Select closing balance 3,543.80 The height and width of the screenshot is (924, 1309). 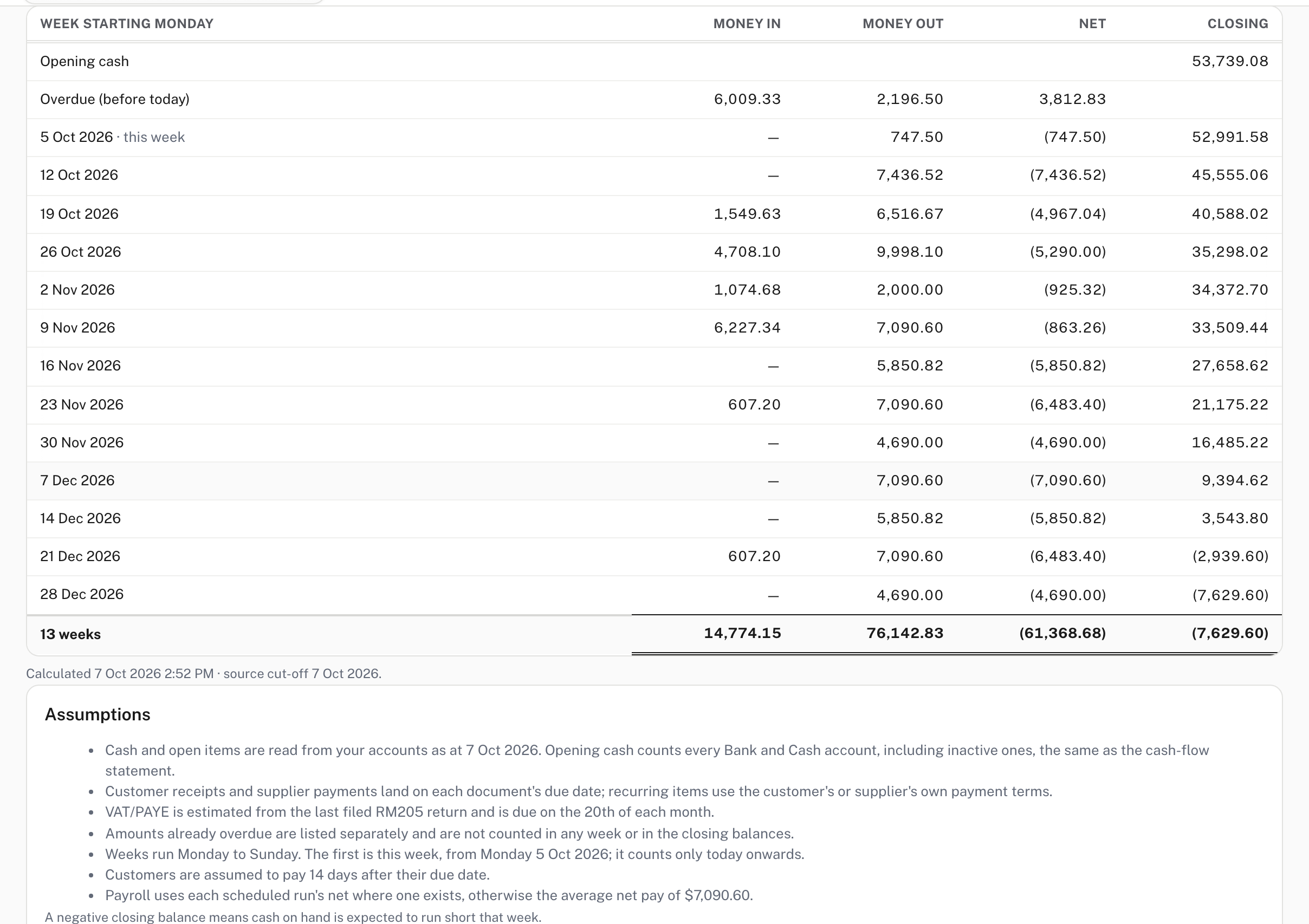click(x=1235, y=518)
